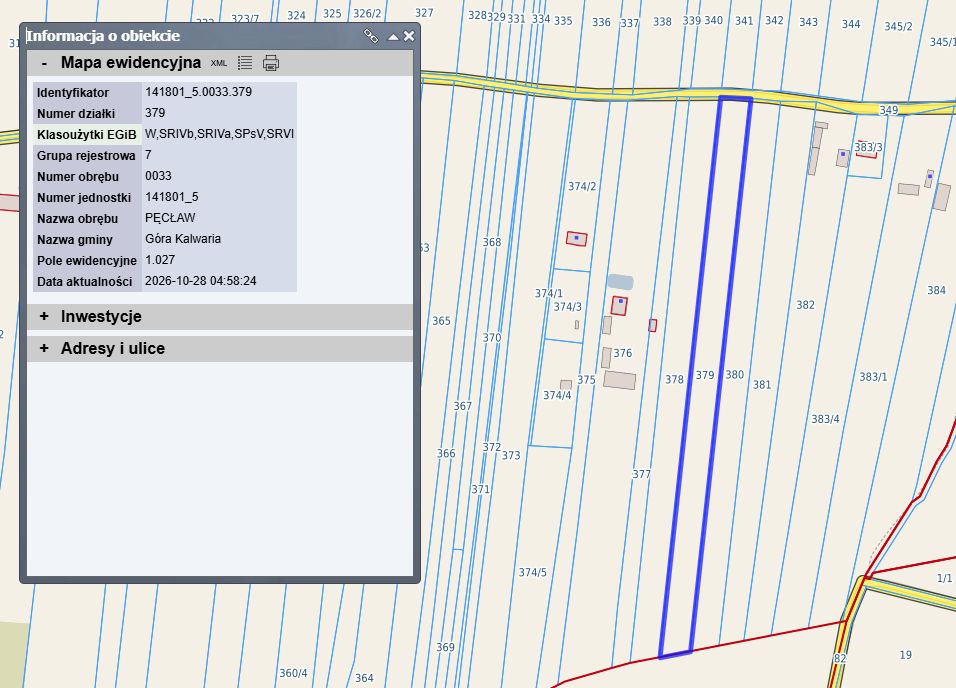Click the Pole ewidencyjne value 1.027
The image size is (956, 688).
click(160, 260)
